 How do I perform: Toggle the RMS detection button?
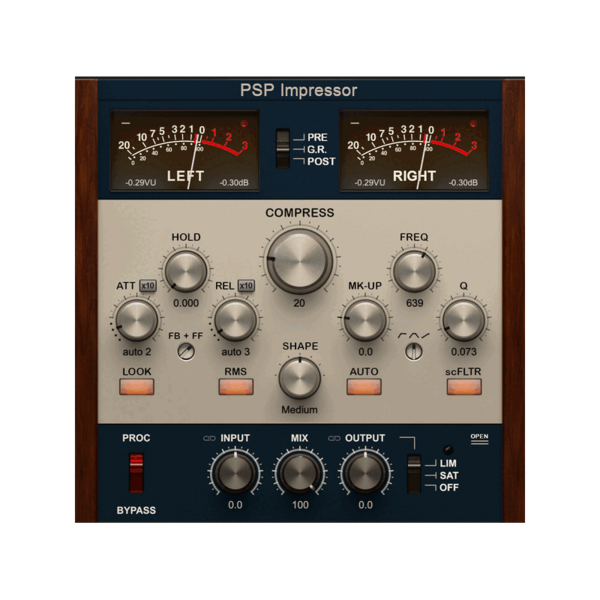[x=236, y=386]
